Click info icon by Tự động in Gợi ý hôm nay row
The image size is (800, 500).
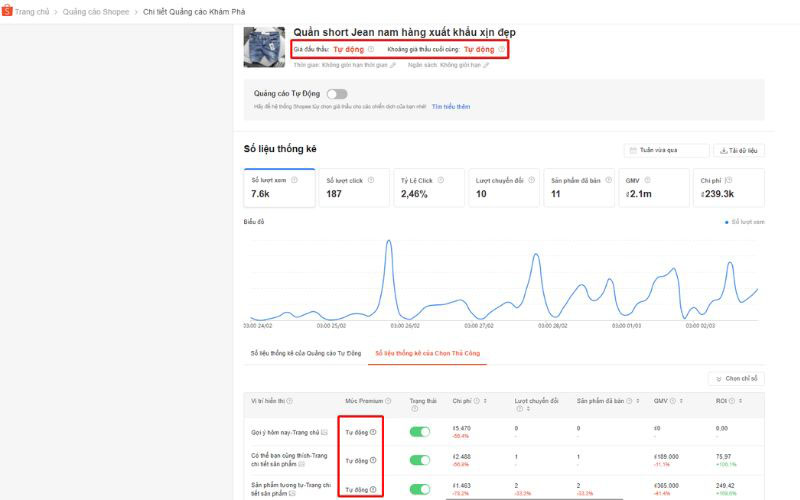(373, 432)
